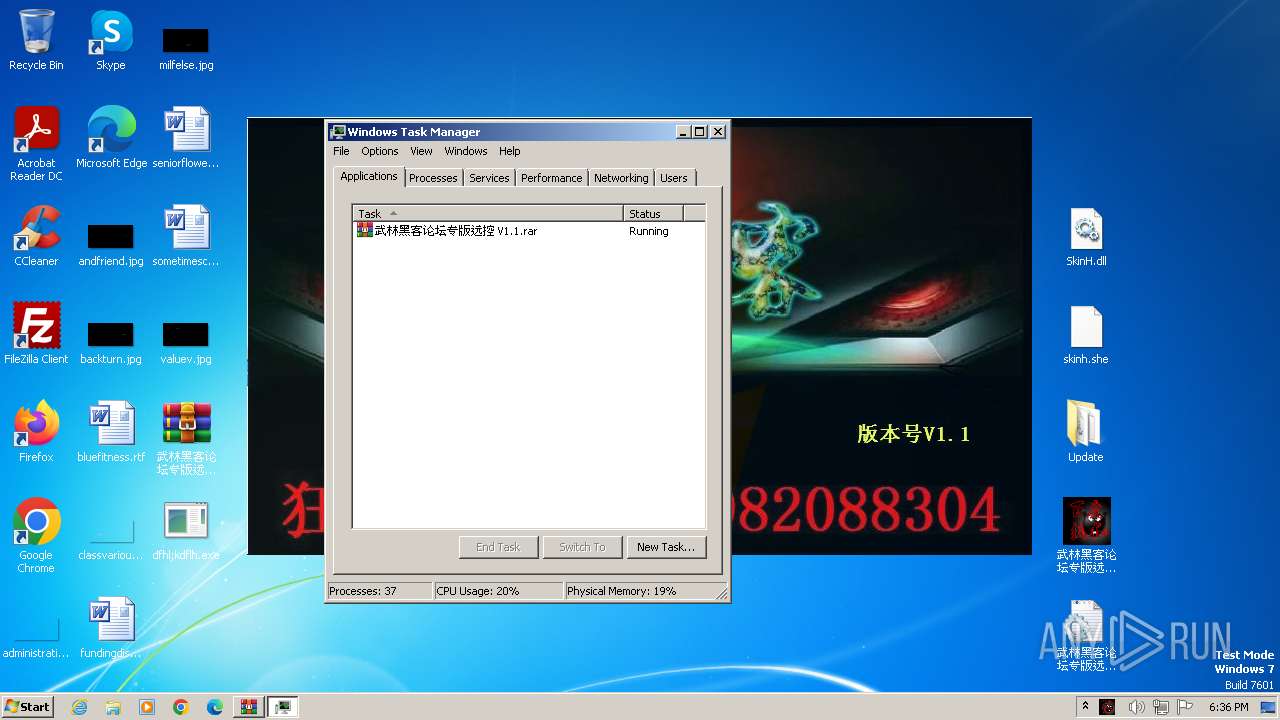Switch to the Networking tab
This screenshot has height=720, width=1280.
tap(621, 178)
